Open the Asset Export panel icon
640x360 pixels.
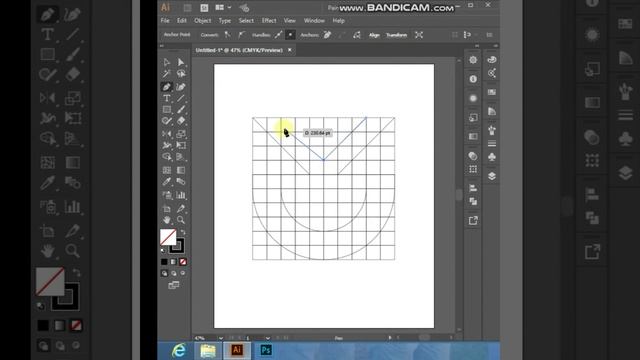pos(473,221)
